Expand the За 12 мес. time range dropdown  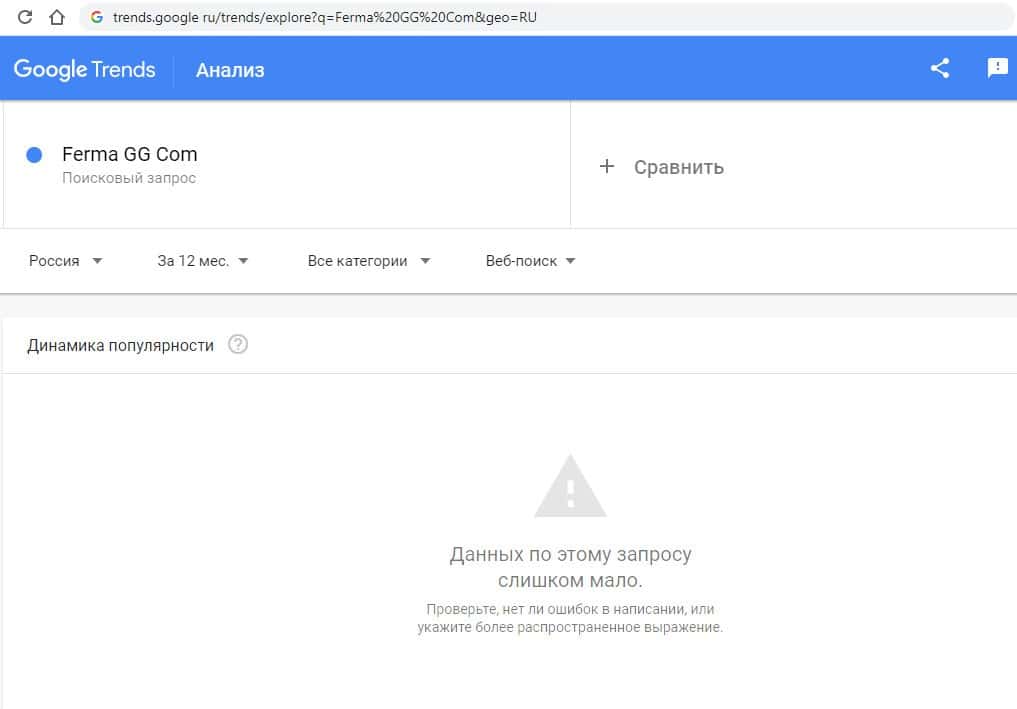(203, 261)
